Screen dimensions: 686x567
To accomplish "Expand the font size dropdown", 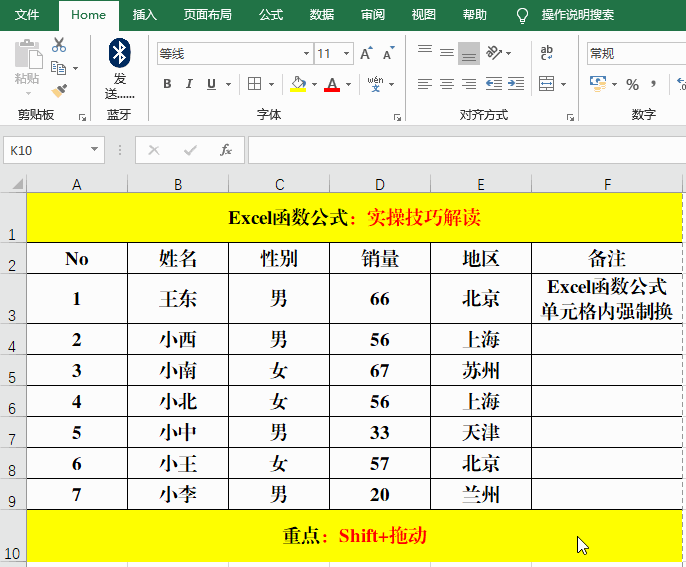I will pos(346,54).
